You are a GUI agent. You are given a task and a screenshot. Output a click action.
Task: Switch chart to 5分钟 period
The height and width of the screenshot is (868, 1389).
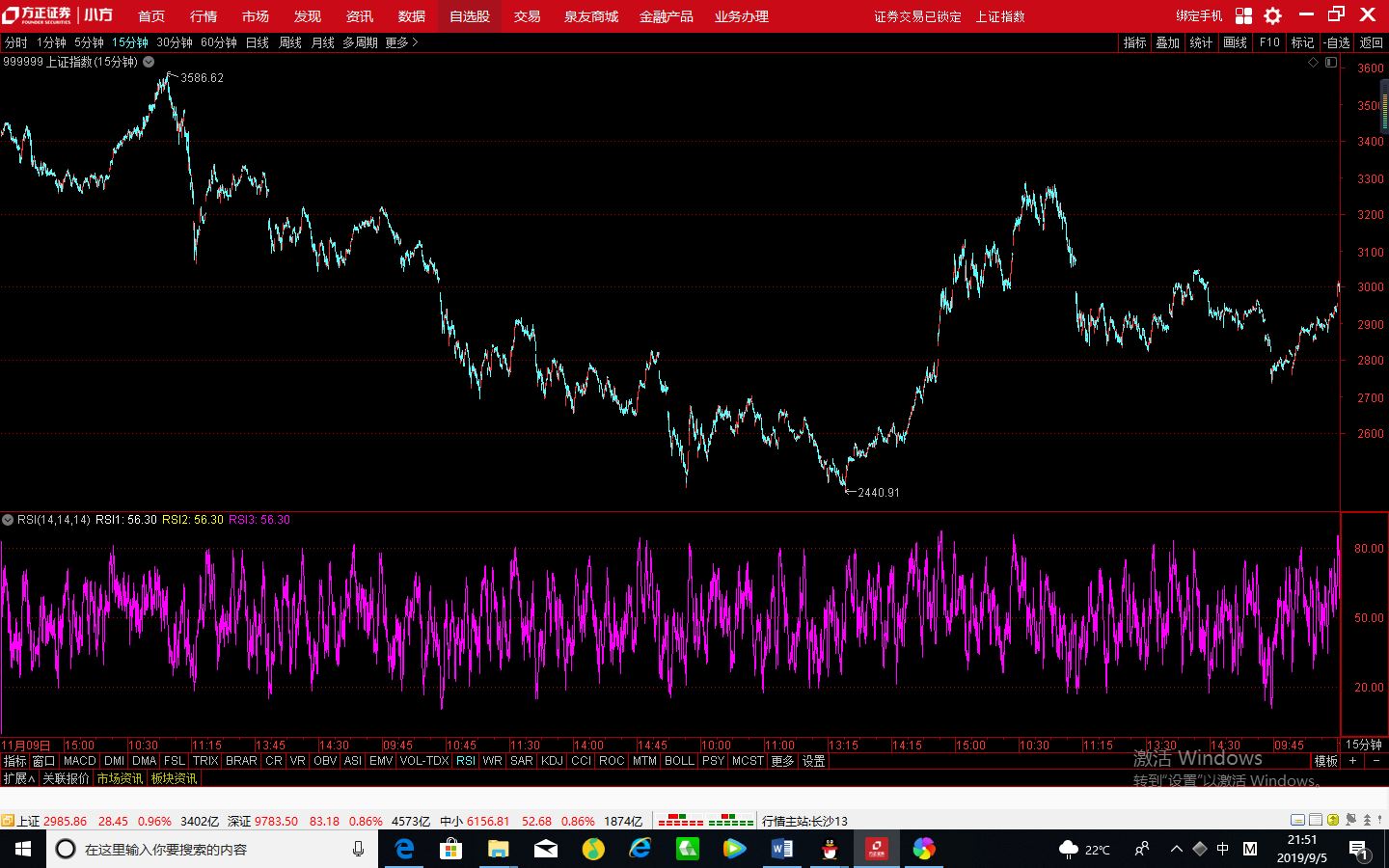[x=89, y=42]
